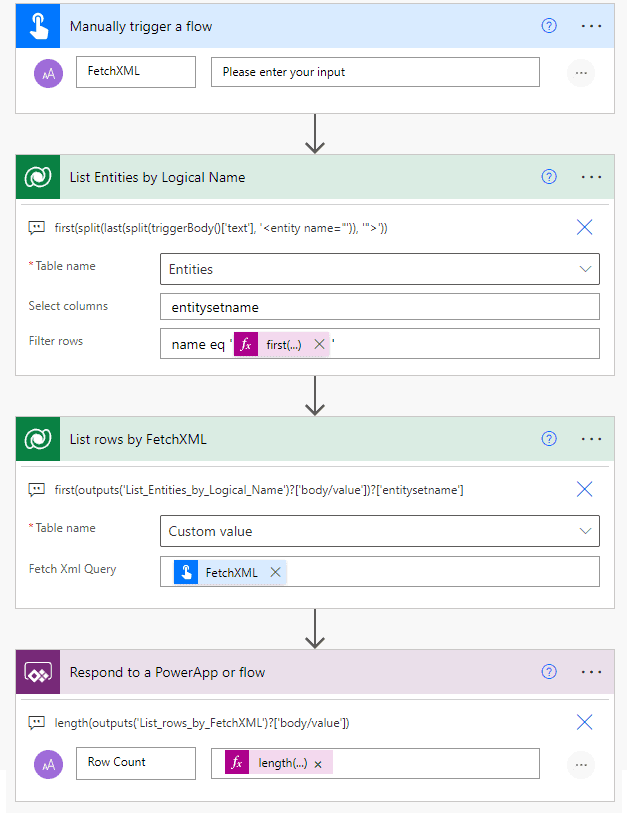Screen dimensions: 627x813
Task: Click the Respond to a PowerApp or flow icon
Action: point(39,672)
